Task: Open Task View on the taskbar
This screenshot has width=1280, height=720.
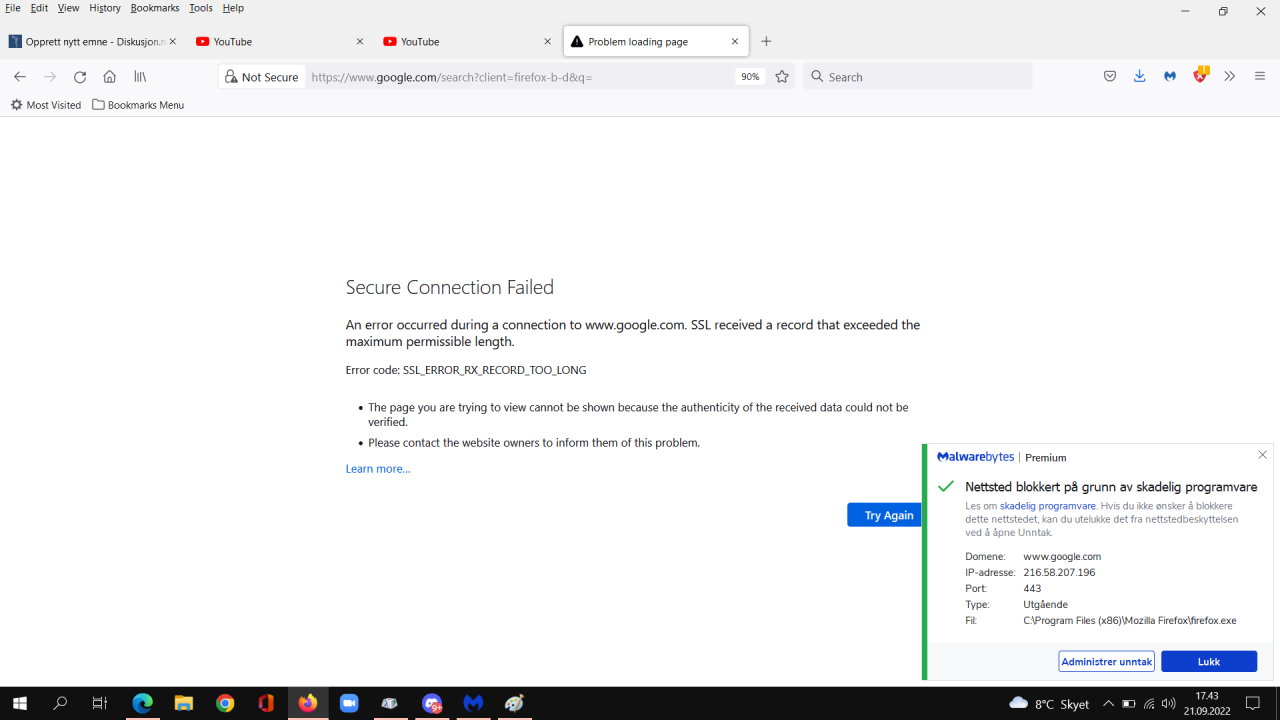Action: click(x=100, y=703)
